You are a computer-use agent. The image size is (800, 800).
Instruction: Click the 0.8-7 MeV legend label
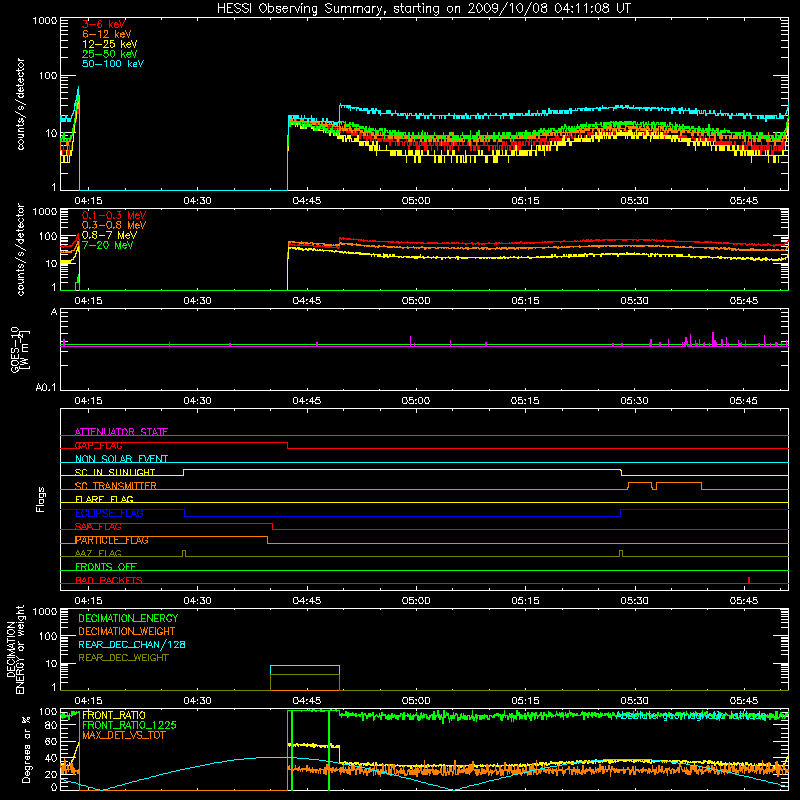coord(110,236)
